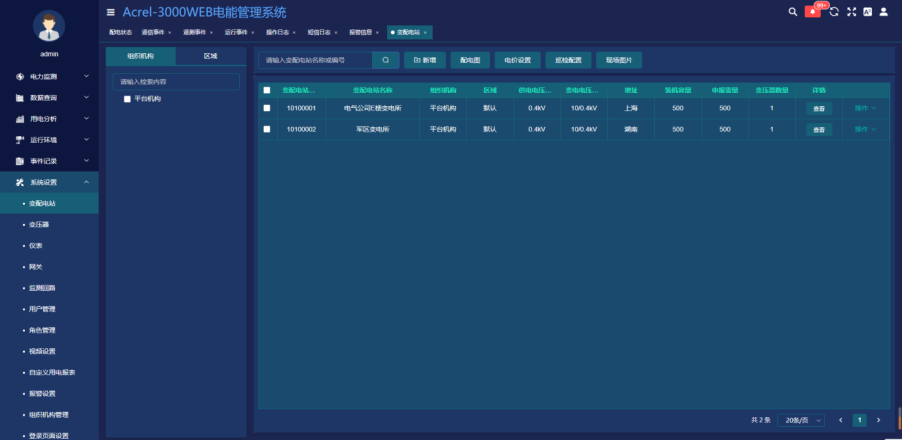This screenshot has width=902, height=440.
Task: Click the 请输入检索内容 organization search field
Action: click(176, 81)
